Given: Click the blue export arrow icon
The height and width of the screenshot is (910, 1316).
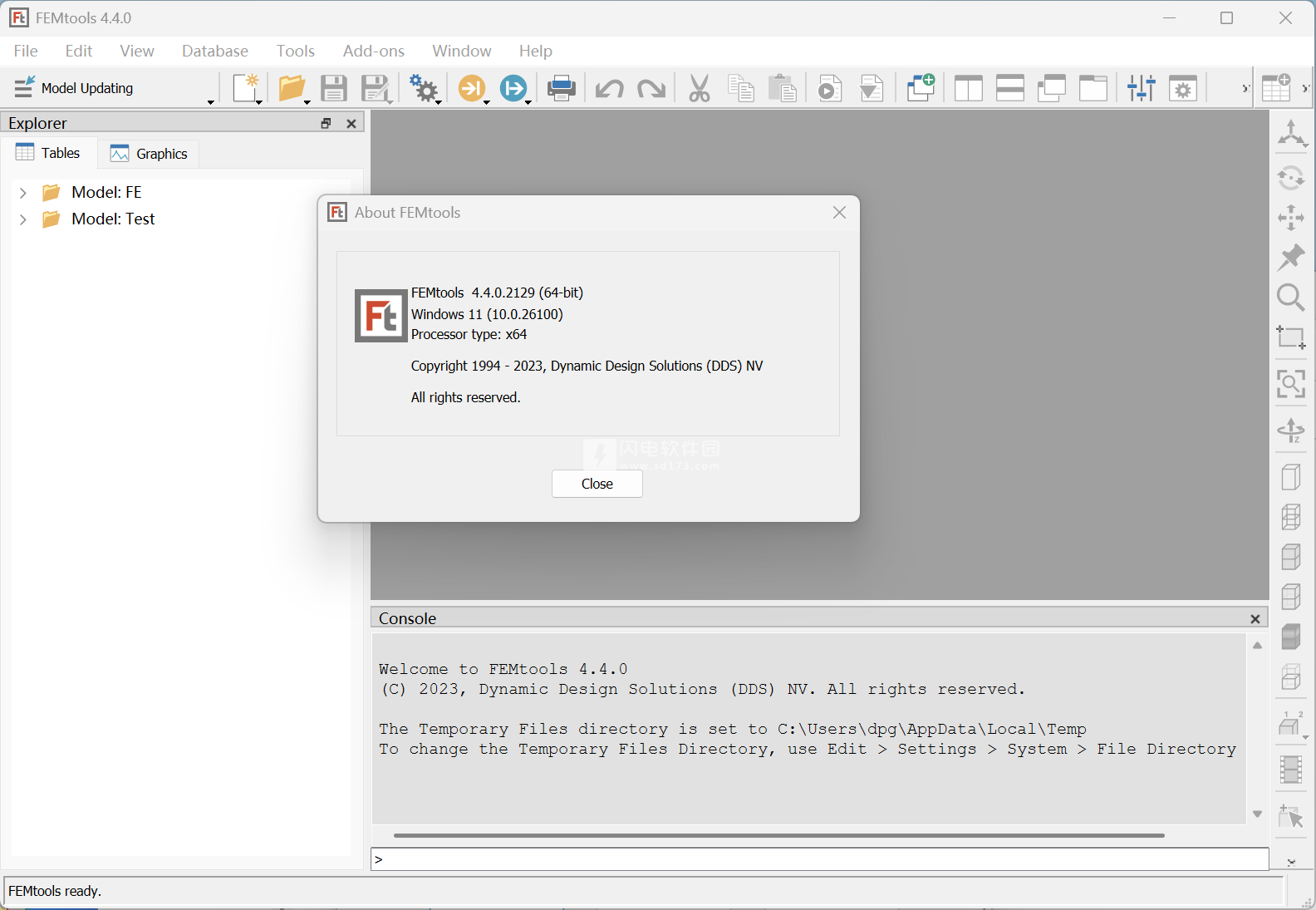Looking at the screenshot, I should (514, 88).
